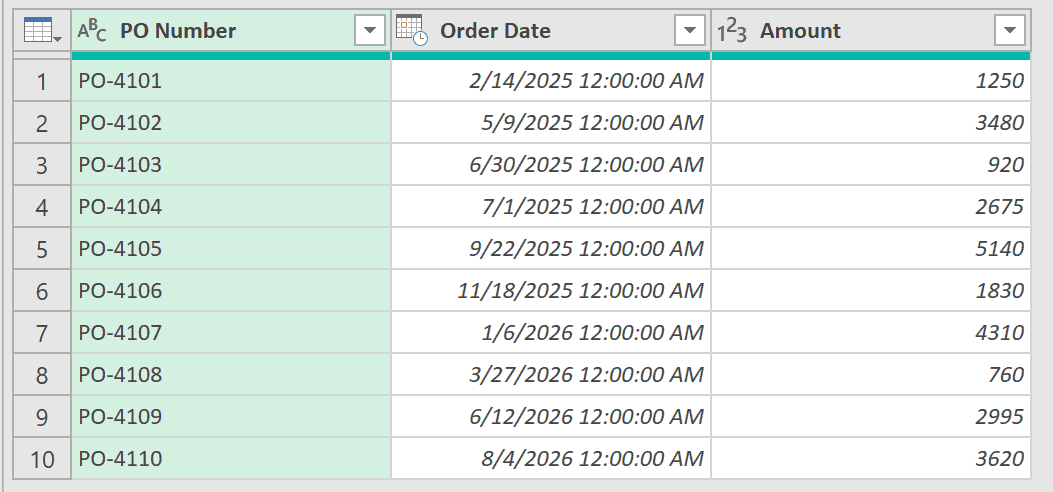1053x492 pixels.
Task: Open the table options menu icon
Action: [42, 30]
